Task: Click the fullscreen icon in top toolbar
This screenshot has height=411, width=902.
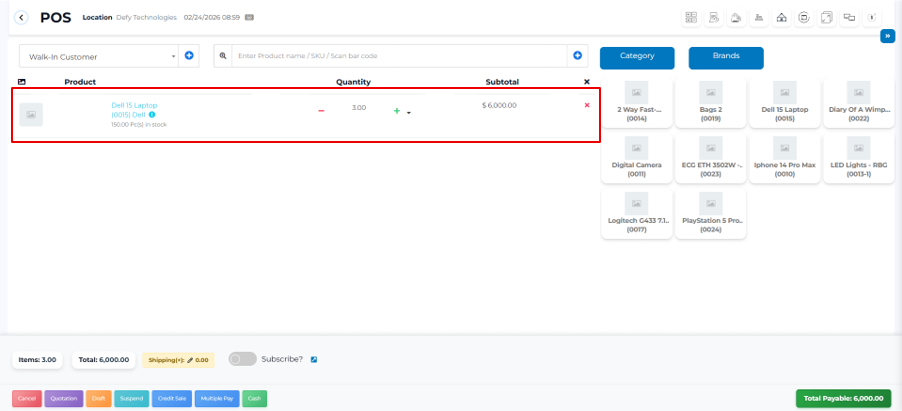Action: [827, 17]
